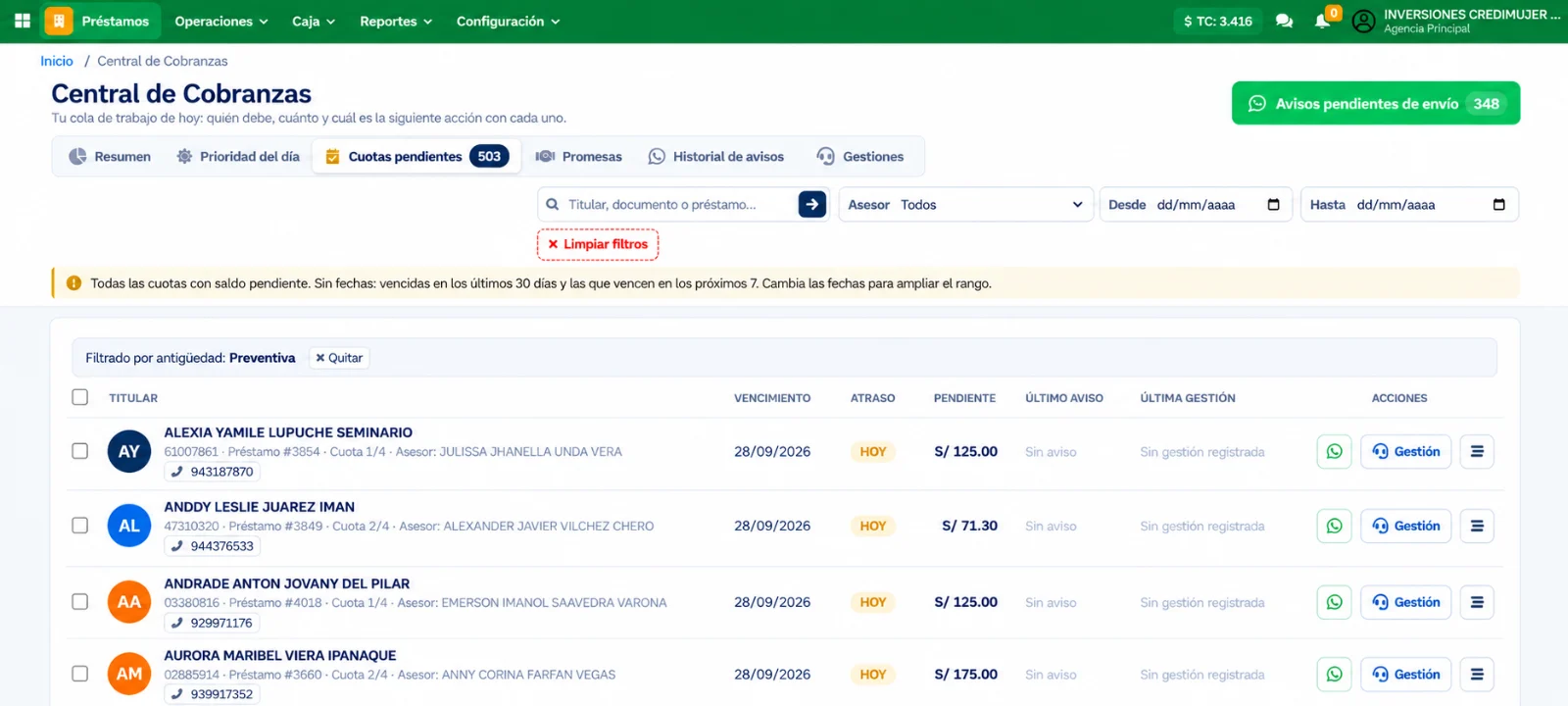Open the Historial de avisos tab
The height and width of the screenshot is (706, 1568).
coord(716,156)
